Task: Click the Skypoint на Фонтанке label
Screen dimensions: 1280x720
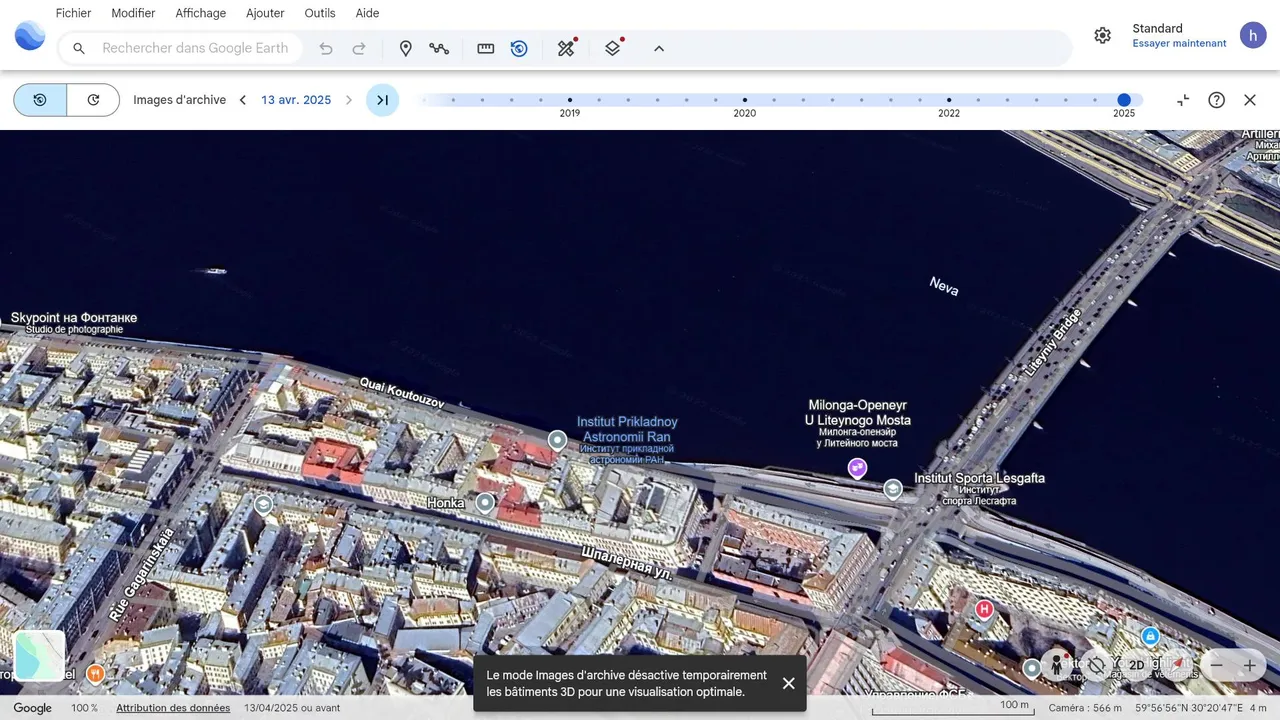Action: pyautogui.click(x=74, y=318)
